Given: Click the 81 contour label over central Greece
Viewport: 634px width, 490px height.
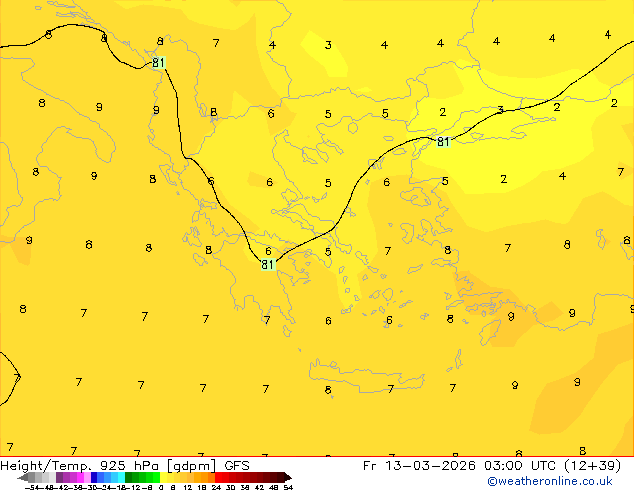Looking at the screenshot, I should point(268,264).
